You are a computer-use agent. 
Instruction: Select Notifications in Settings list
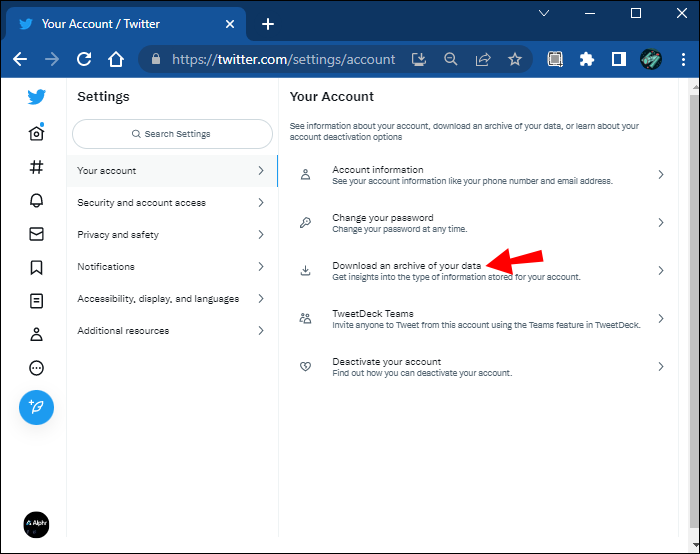click(172, 267)
